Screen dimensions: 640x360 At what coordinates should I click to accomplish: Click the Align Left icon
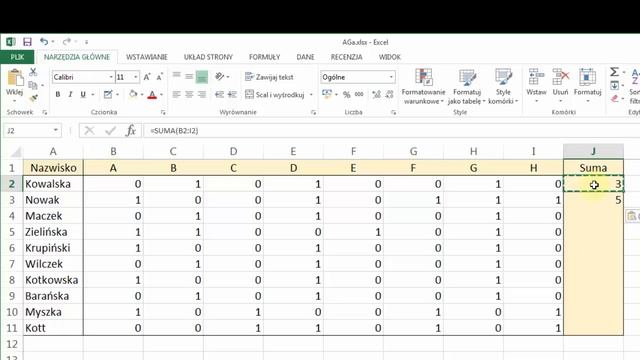(176, 95)
